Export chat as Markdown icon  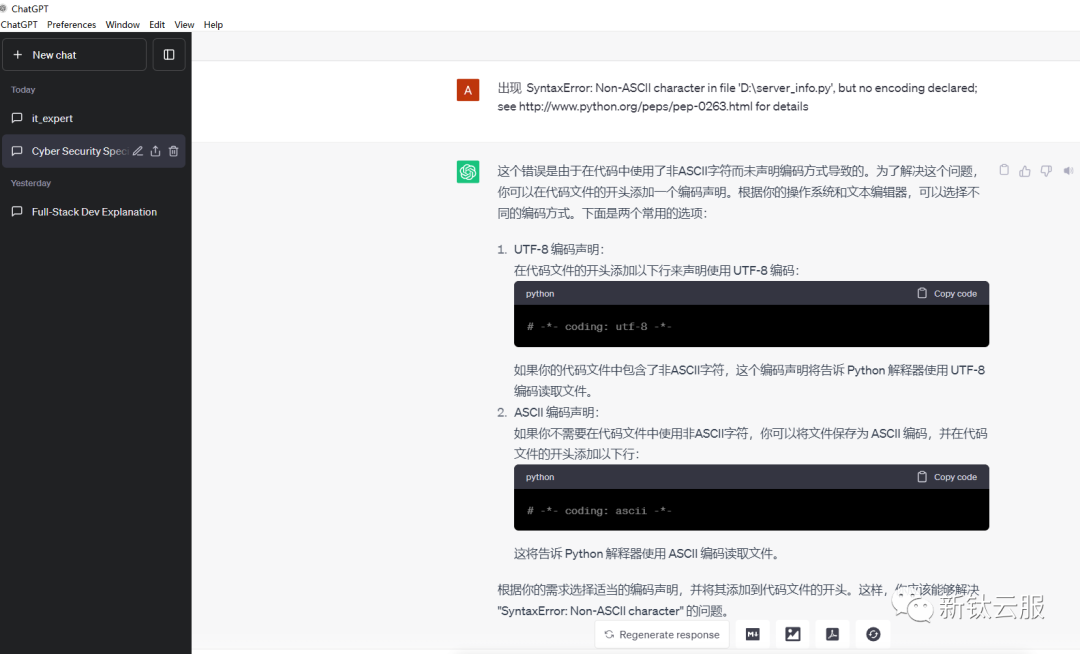coord(753,635)
